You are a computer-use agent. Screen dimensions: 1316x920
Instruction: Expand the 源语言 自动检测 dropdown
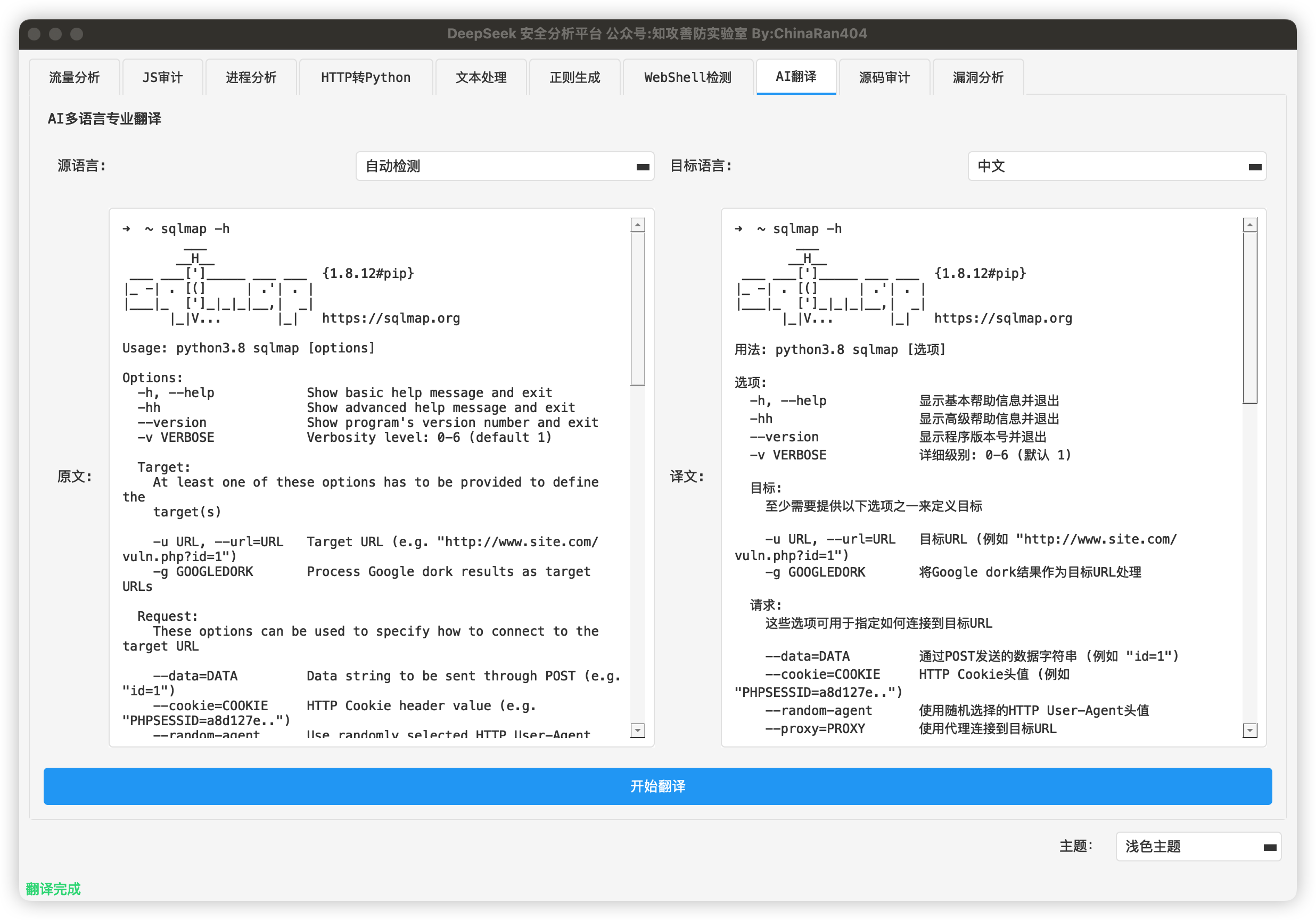tap(504, 166)
